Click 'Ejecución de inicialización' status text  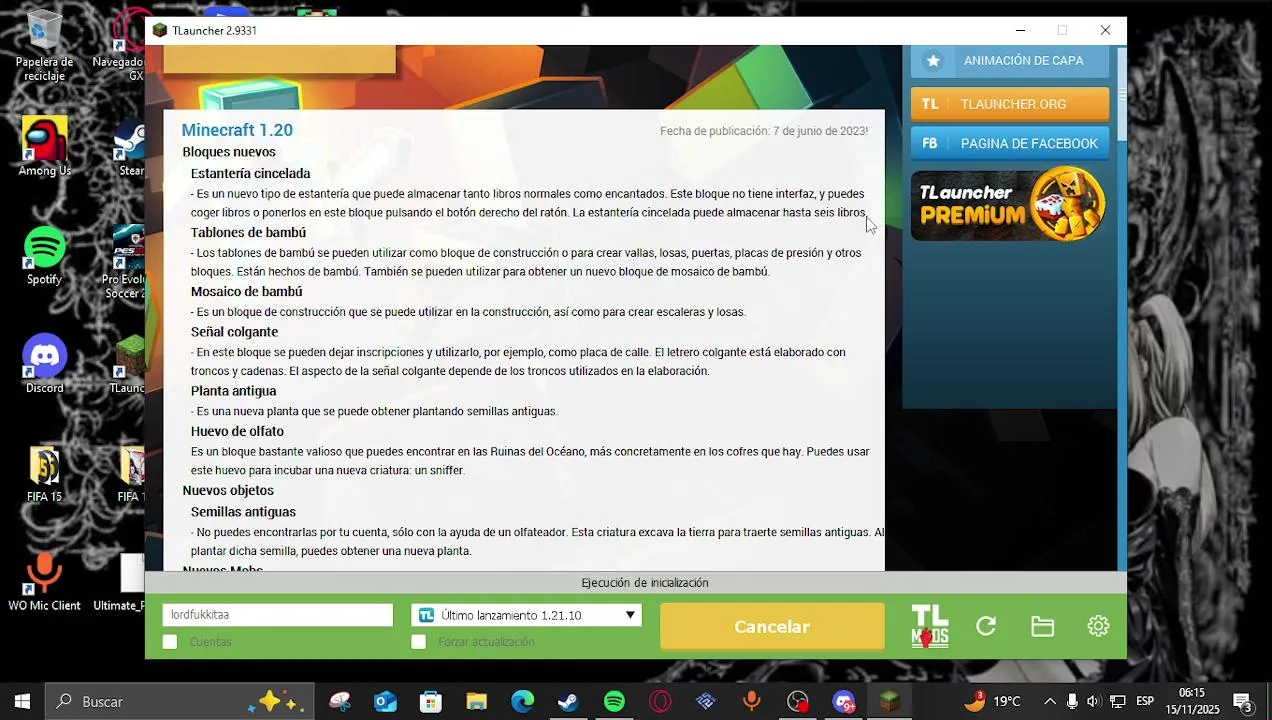tap(645, 583)
